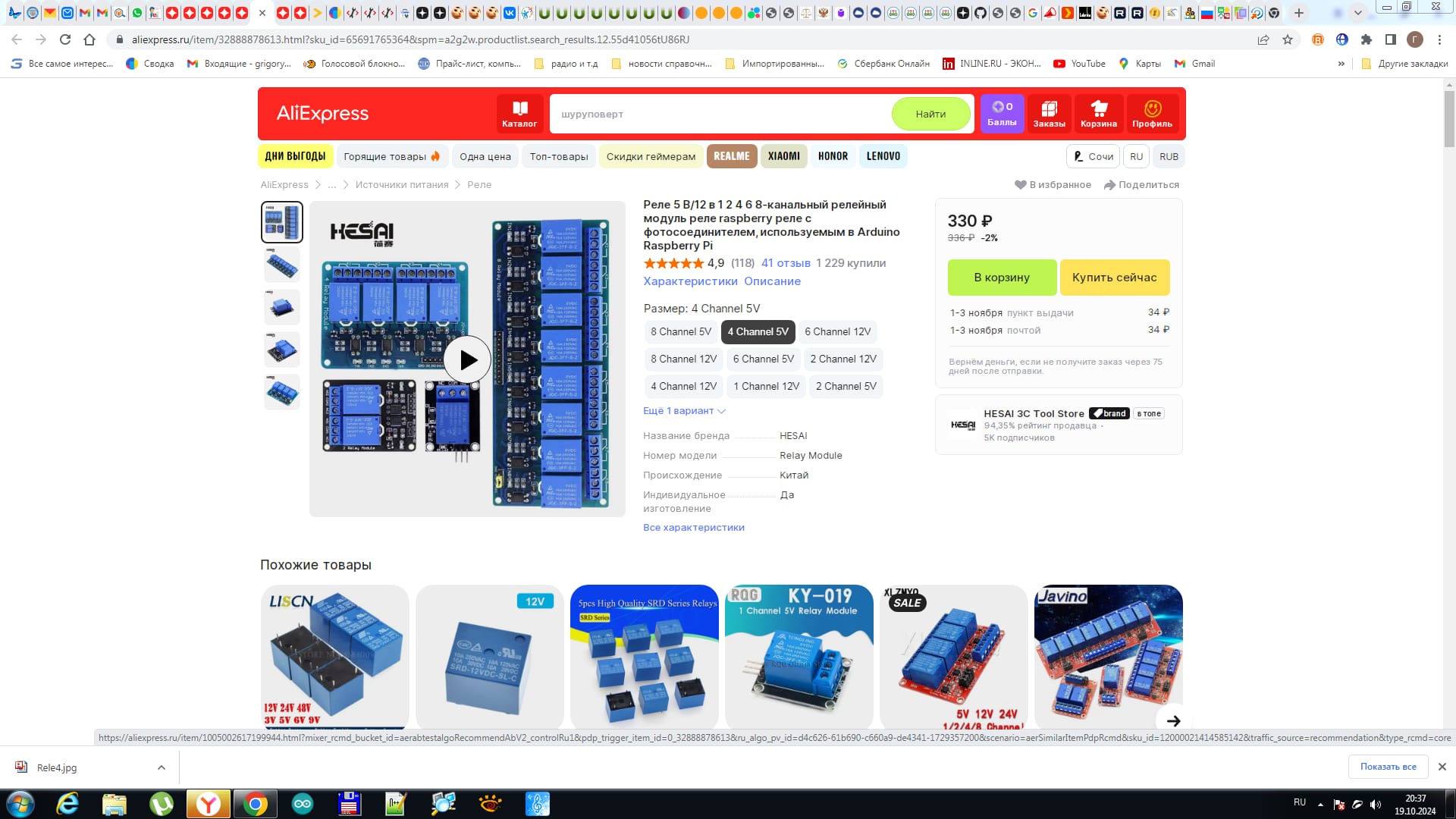1456x819 pixels.
Task: Select the 8 Channel 5V size option
Action: click(x=680, y=331)
